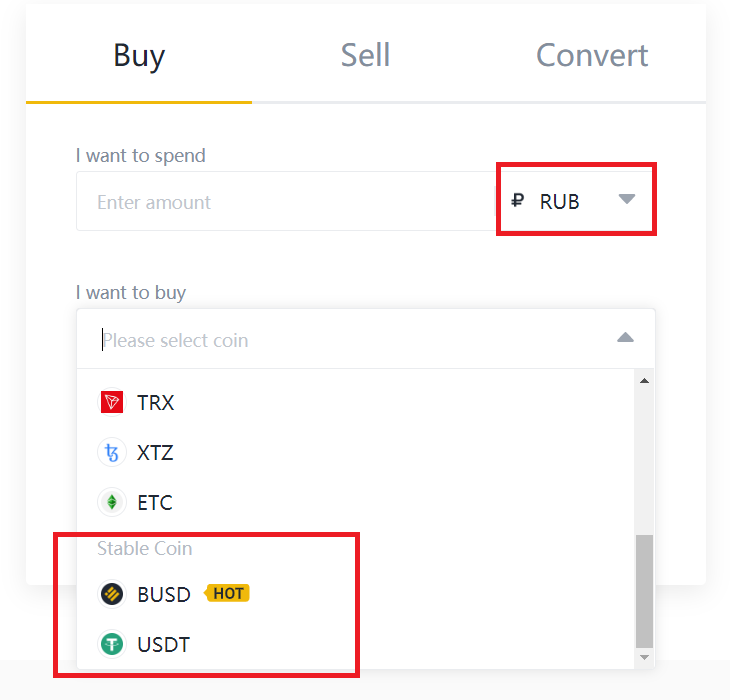Select the Buy tab
Image resolution: width=730 pixels, height=700 pixels.
pyautogui.click(x=139, y=55)
